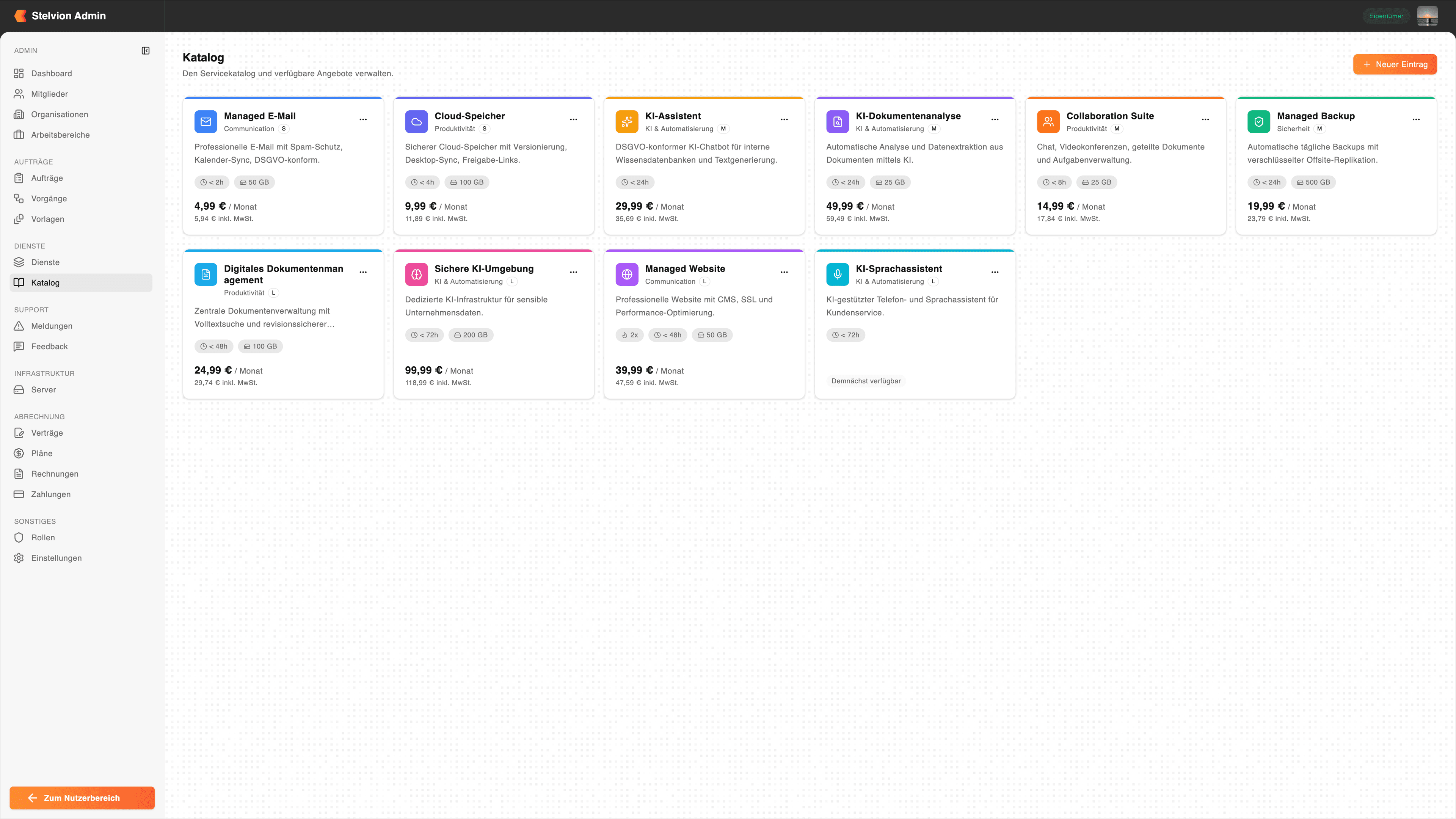The width and height of the screenshot is (1456, 819).
Task: Click the Managed Website globe icon
Action: (627, 274)
